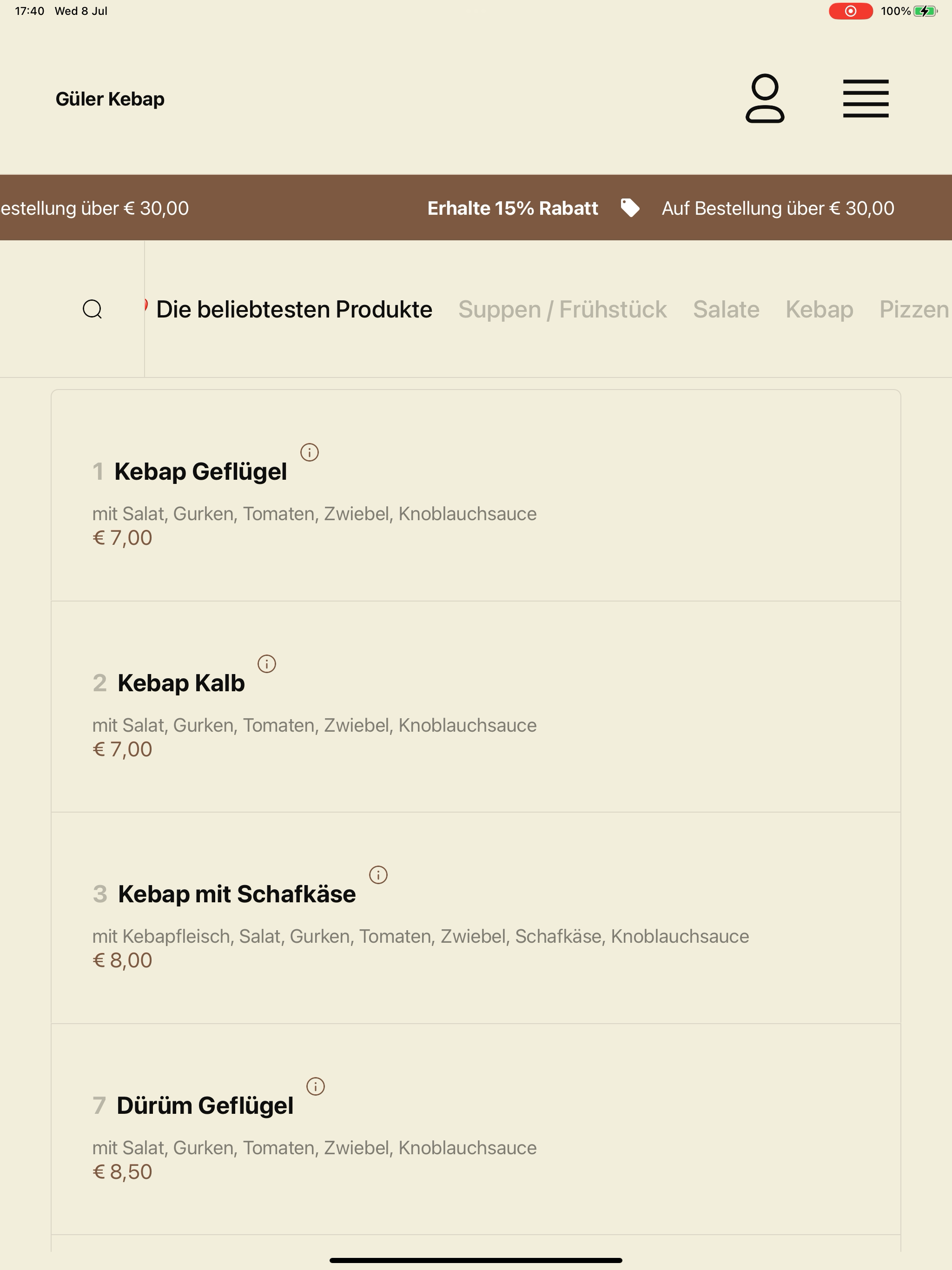Click Kebap Kalb ingredients description
Viewport: 952px width, 1270px height.
[x=314, y=725]
